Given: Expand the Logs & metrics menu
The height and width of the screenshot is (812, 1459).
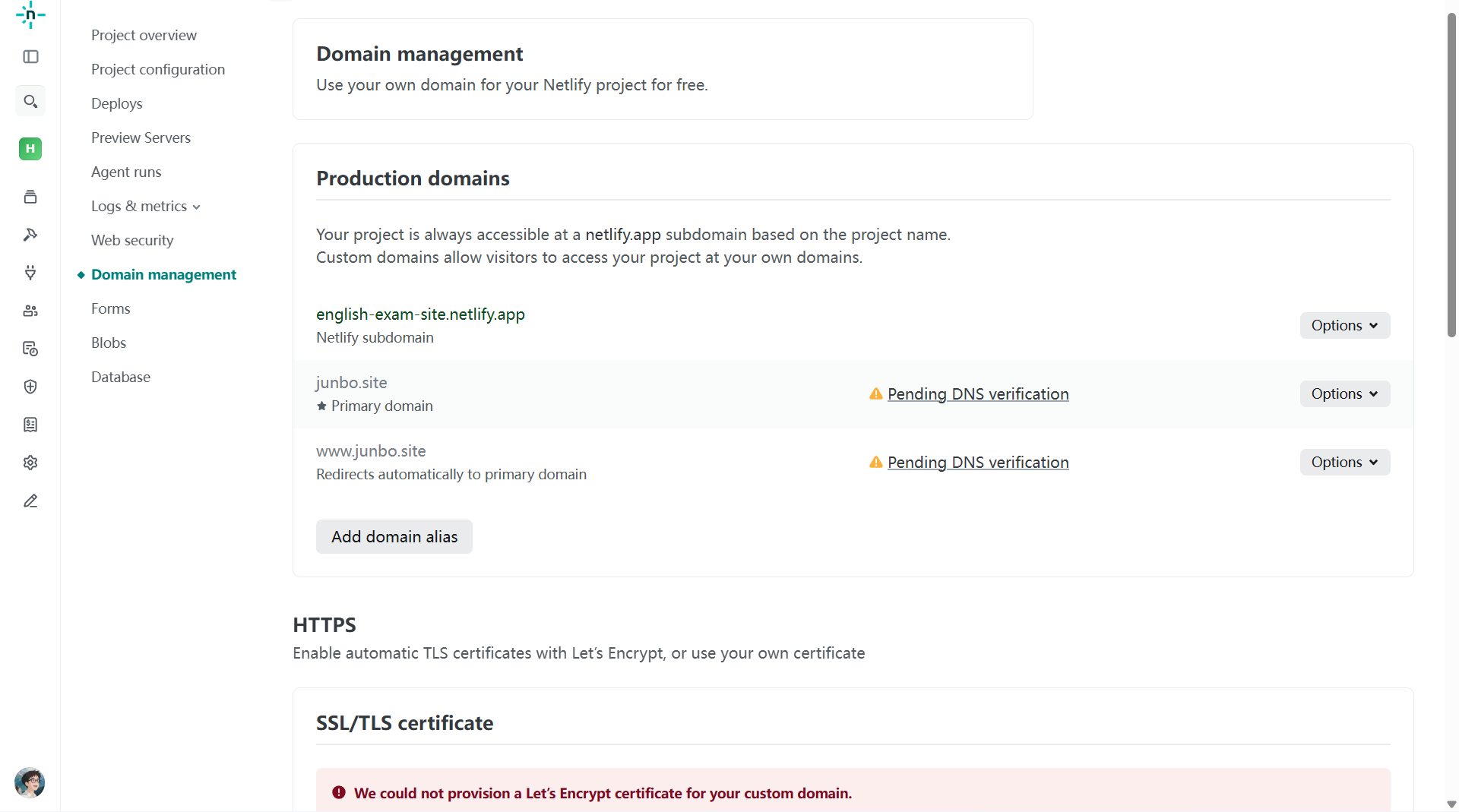Looking at the screenshot, I should (146, 206).
